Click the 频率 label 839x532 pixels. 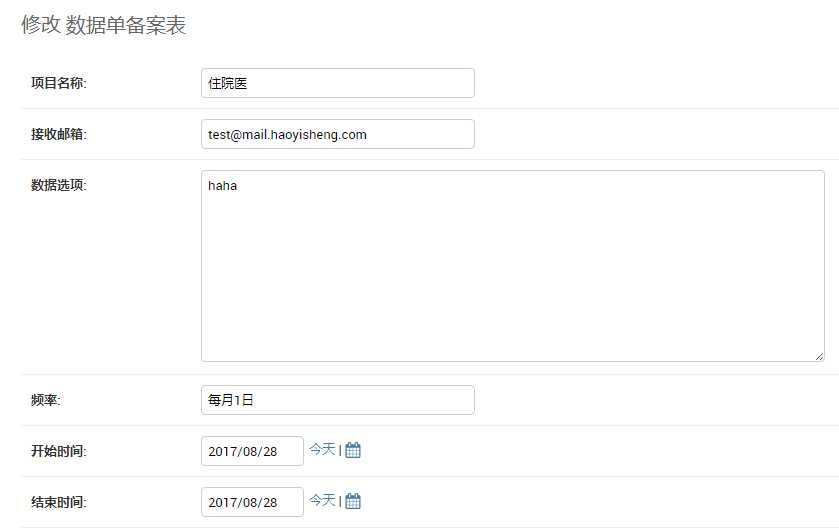(x=45, y=400)
